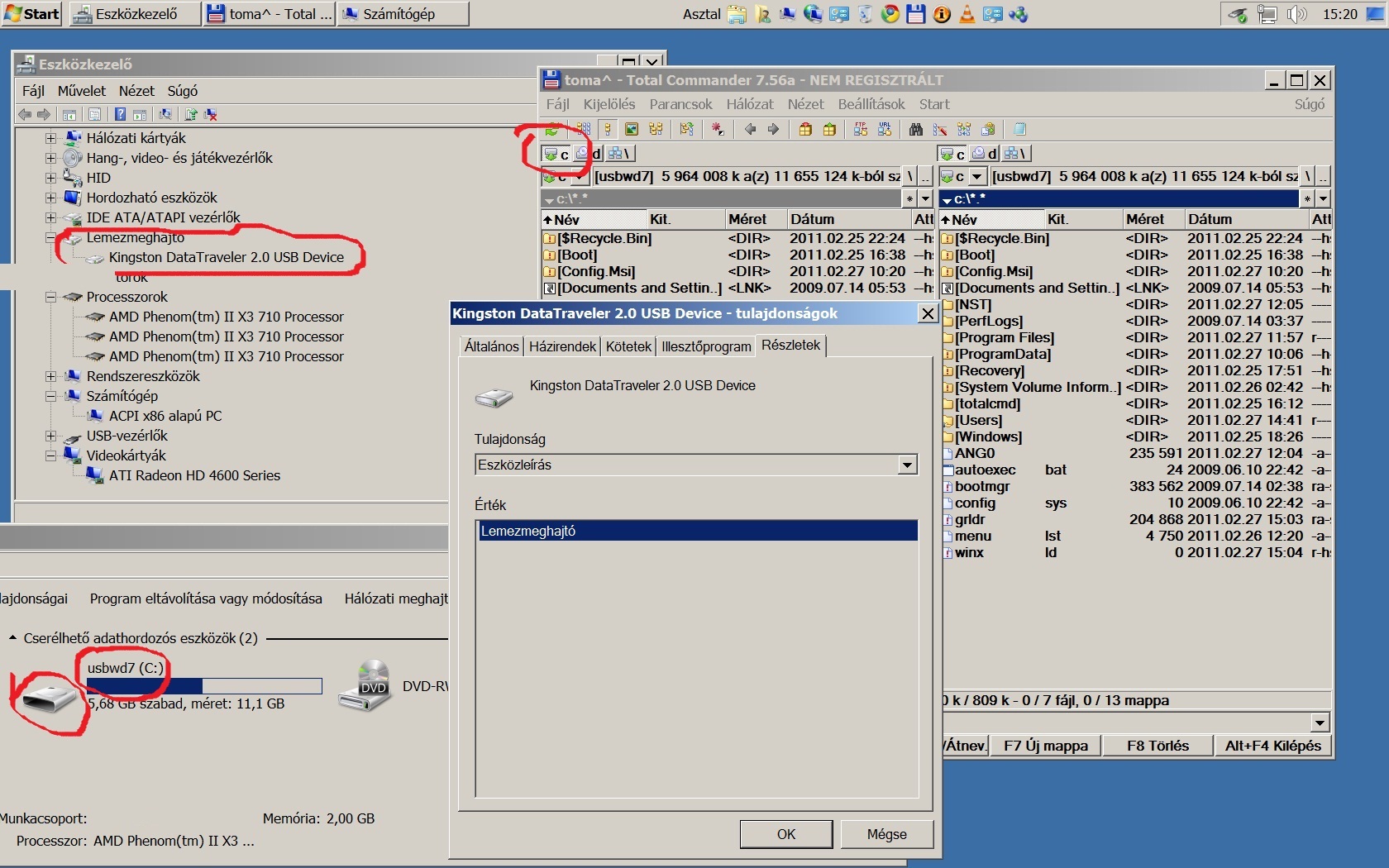Image resolution: width=1389 pixels, height=868 pixels.
Task: Sort right panel by Dátum column
Action: pos(1246,219)
